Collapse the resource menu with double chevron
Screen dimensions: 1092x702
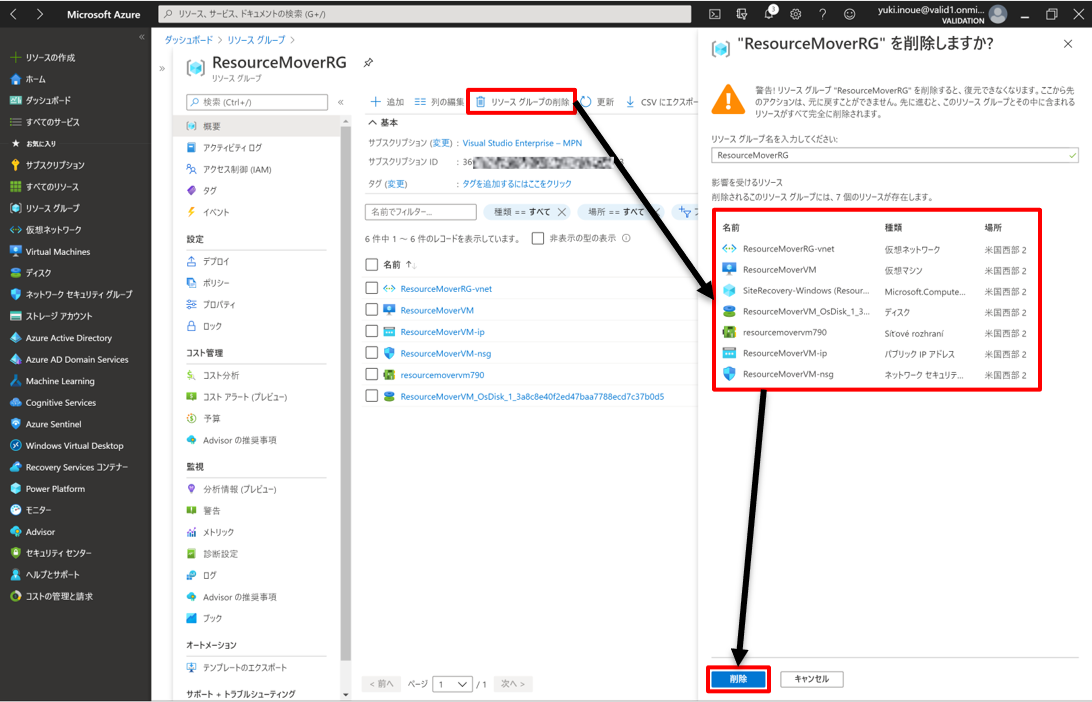point(341,102)
